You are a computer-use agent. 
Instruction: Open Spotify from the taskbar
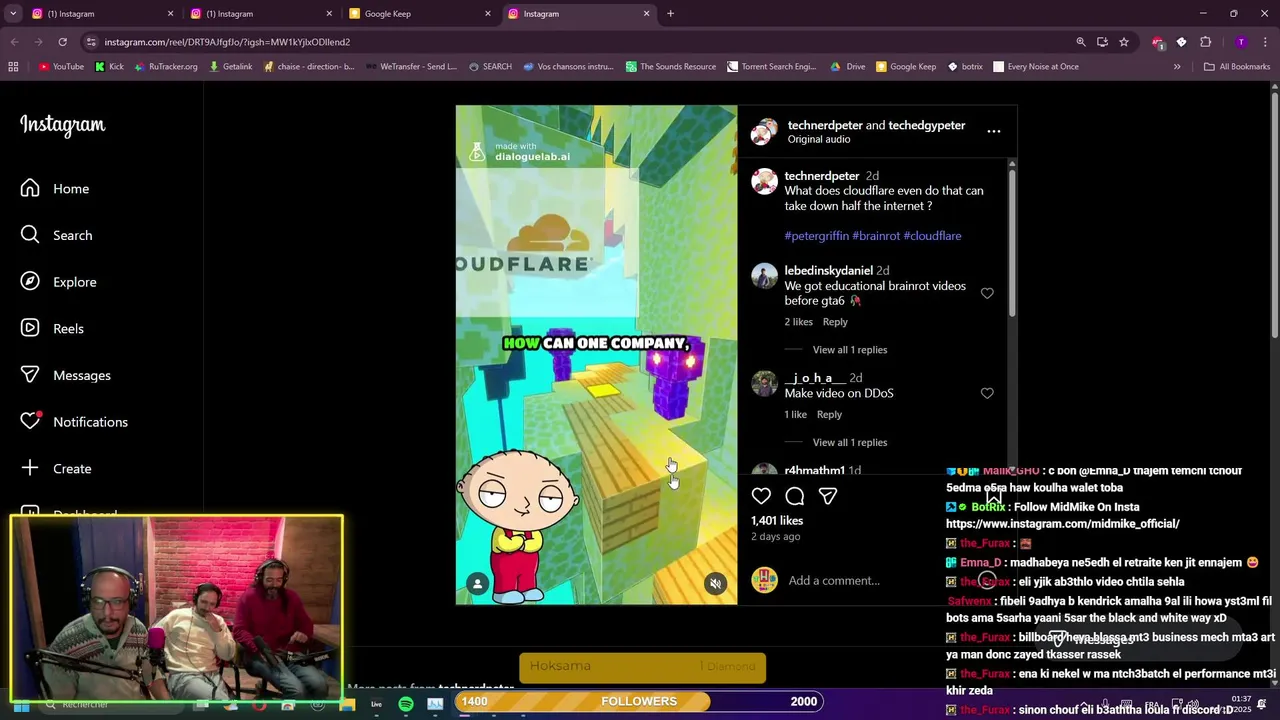tap(406, 704)
